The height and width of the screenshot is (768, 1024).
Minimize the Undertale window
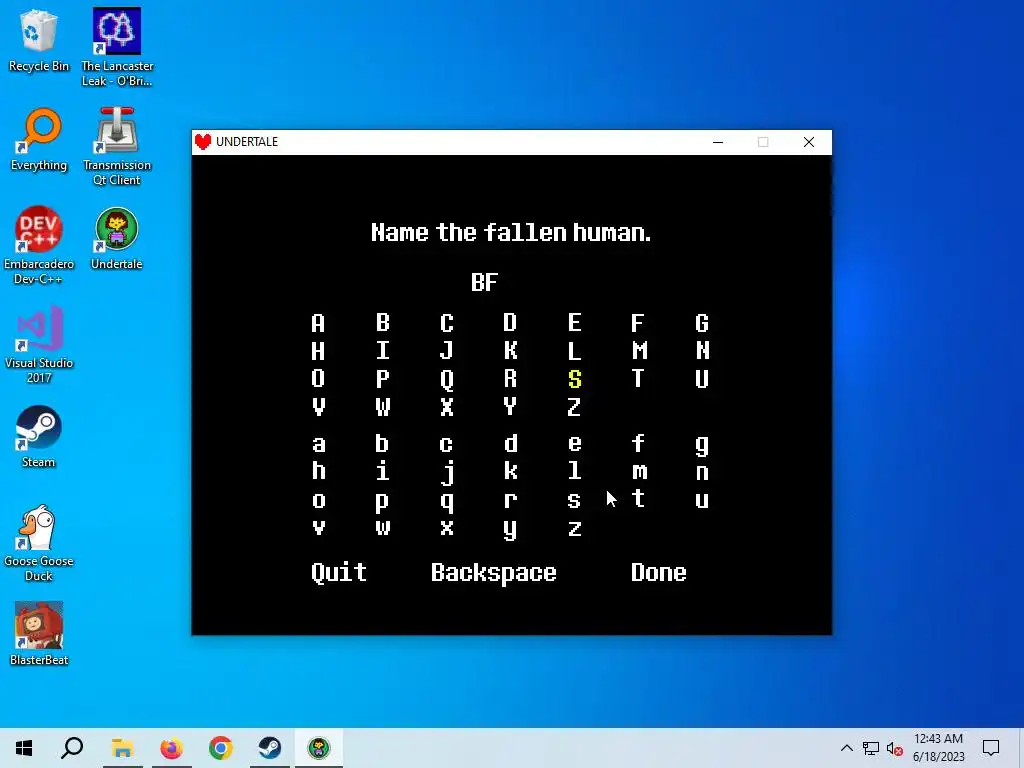pyautogui.click(x=718, y=142)
